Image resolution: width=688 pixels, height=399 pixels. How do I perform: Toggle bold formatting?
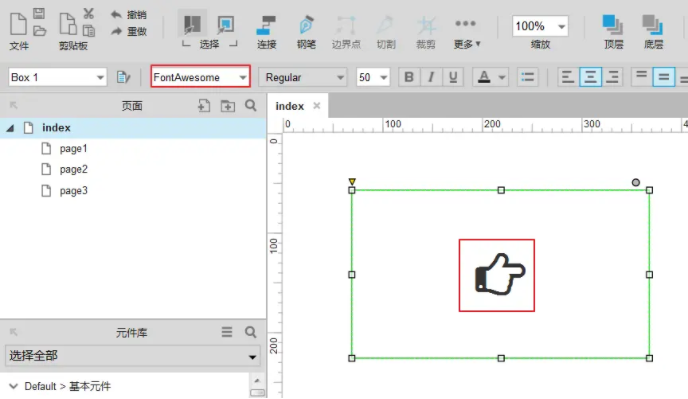(409, 77)
